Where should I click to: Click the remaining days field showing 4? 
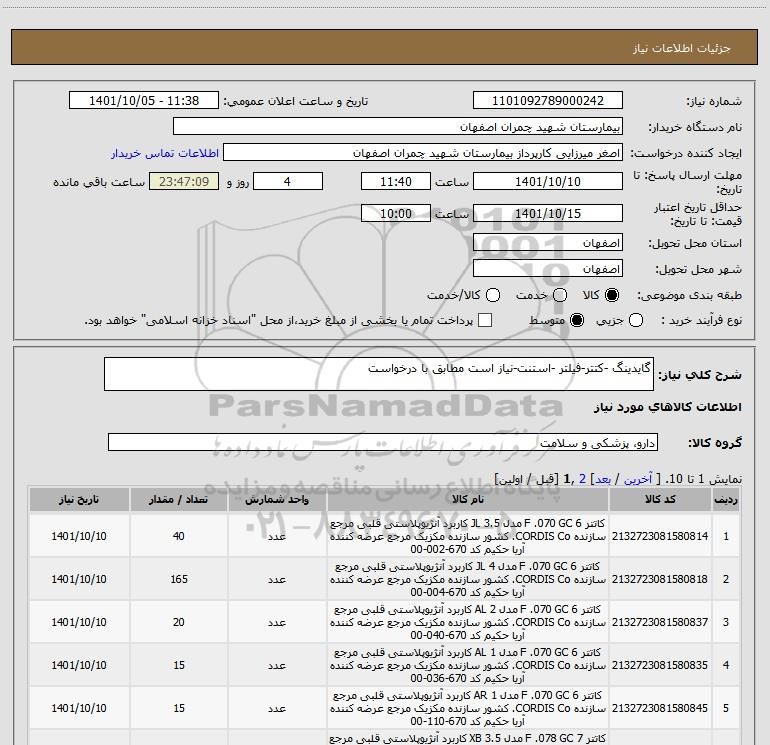click(288, 181)
